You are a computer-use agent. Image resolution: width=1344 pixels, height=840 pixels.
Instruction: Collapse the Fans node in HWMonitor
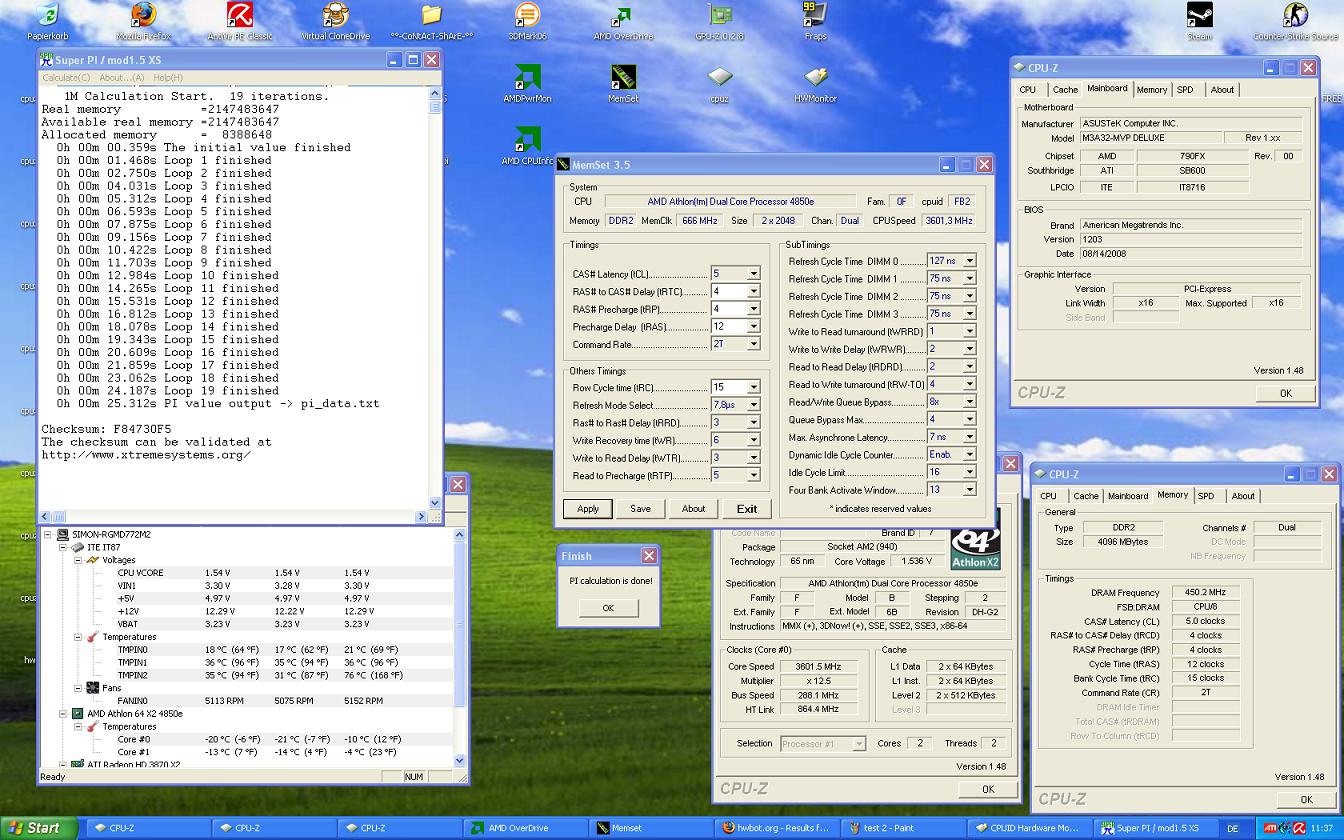78,688
